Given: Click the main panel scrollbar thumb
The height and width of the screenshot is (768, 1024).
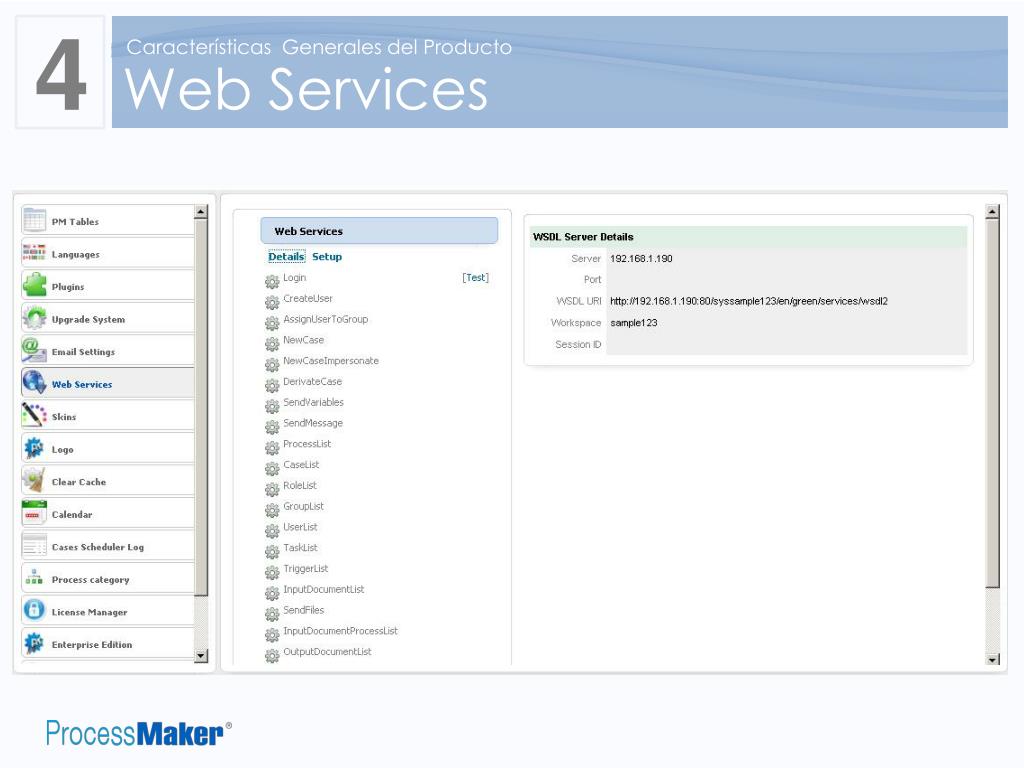Looking at the screenshot, I should (x=993, y=403).
